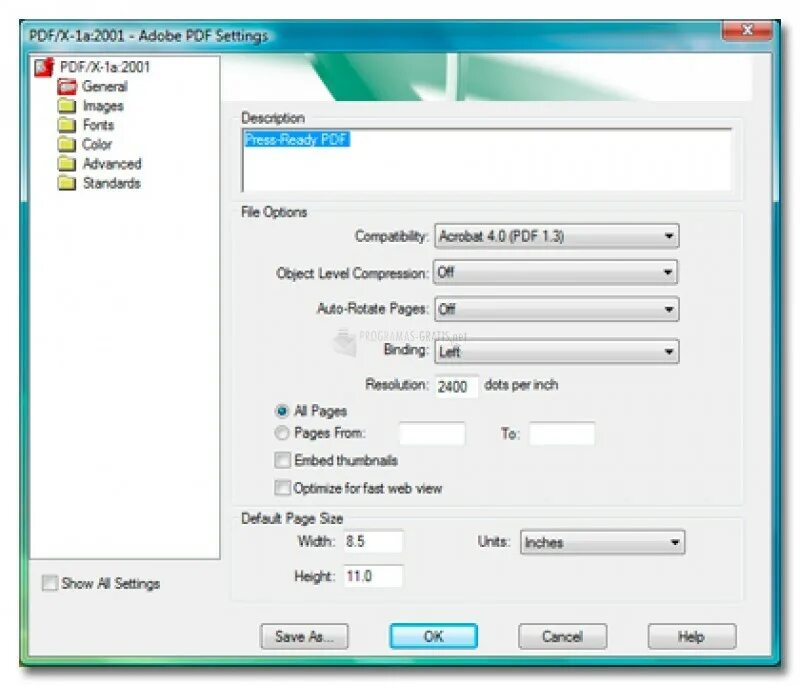800x686 pixels.
Task: Click the PDF/X-1a:2001 job options icon
Action: pos(44,67)
